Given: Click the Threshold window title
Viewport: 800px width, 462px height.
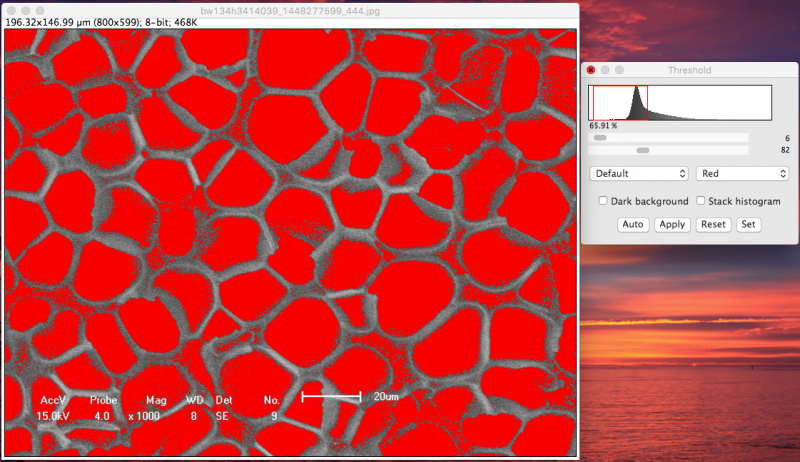Looking at the screenshot, I should [x=689, y=70].
